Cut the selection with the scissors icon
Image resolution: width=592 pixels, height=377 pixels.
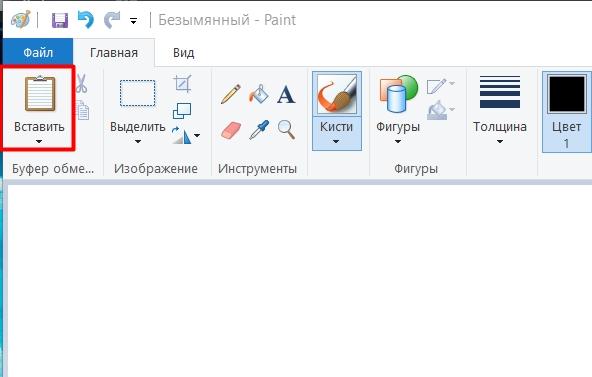coord(82,84)
